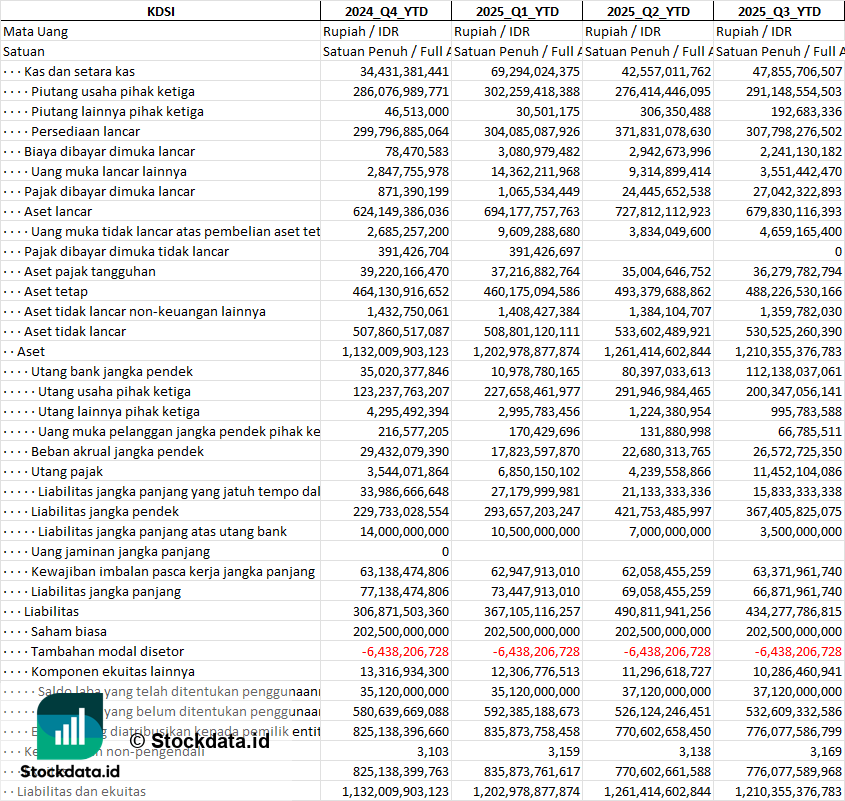This screenshot has height=801, width=845.
Task: Select the Utang pajak row label
Action: coord(67,471)
